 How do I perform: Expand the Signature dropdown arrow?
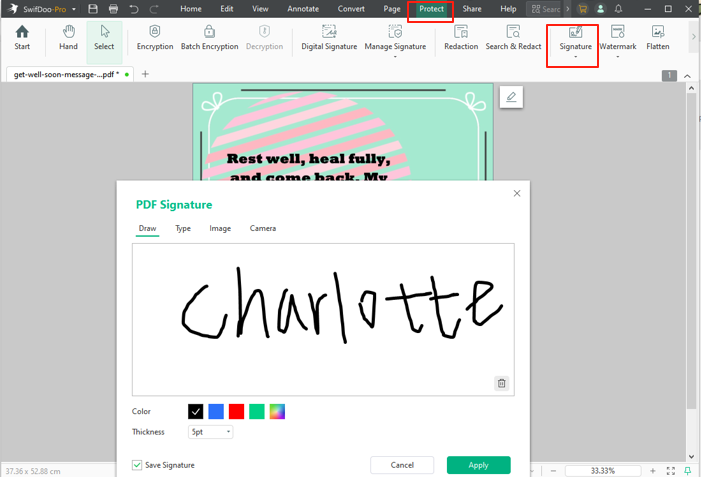575,57
